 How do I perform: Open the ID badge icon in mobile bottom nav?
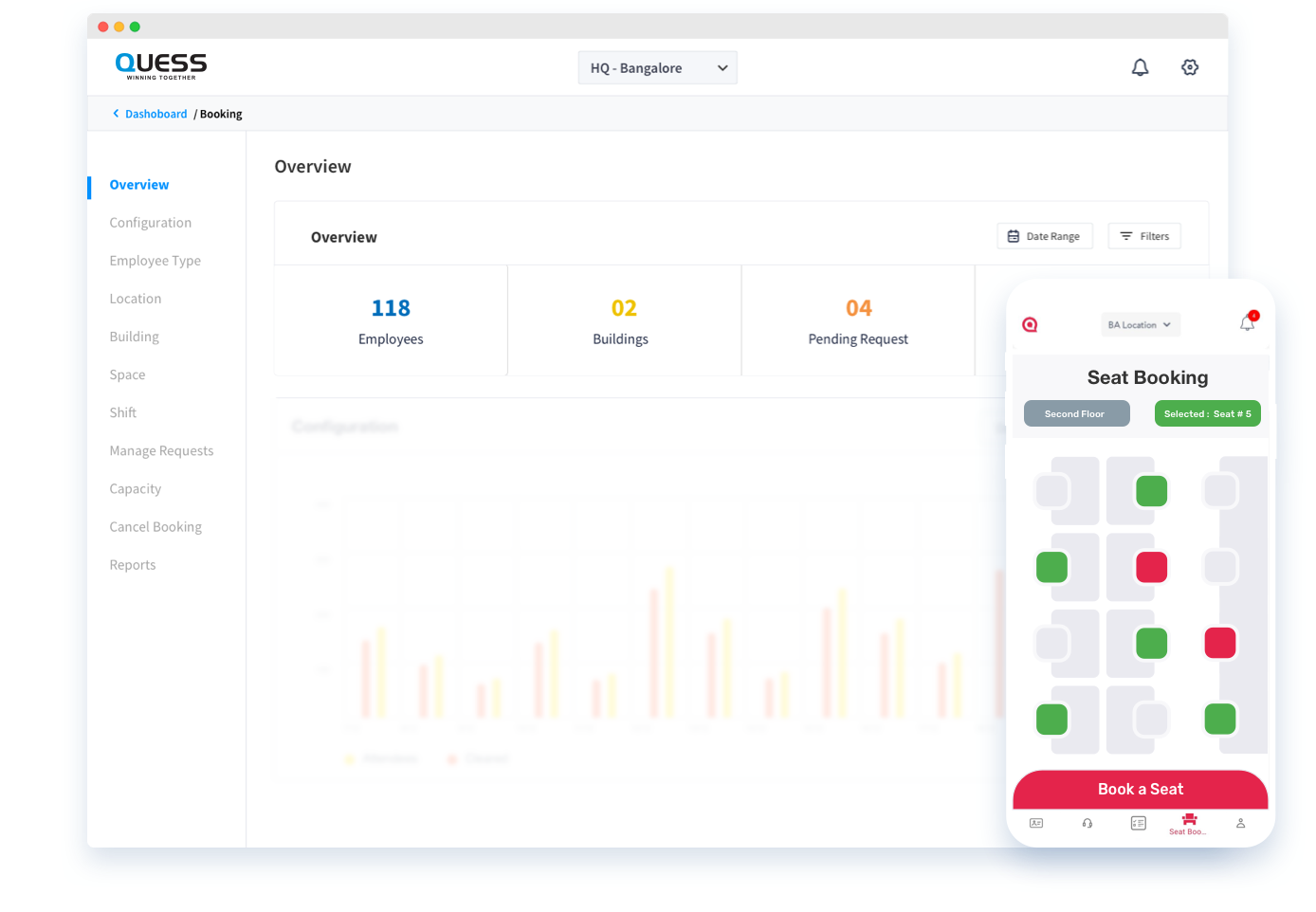click(1036, 823)
